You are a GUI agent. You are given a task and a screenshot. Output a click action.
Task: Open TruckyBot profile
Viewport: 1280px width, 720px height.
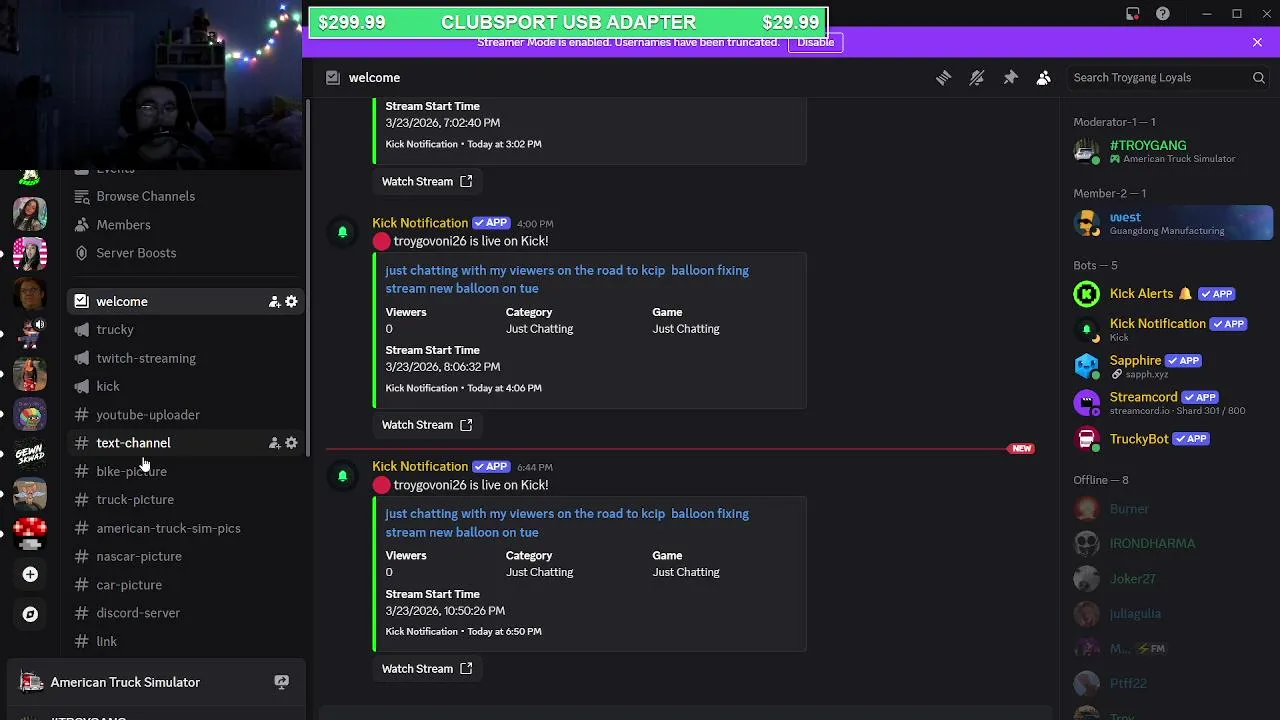click(1168, 438)
